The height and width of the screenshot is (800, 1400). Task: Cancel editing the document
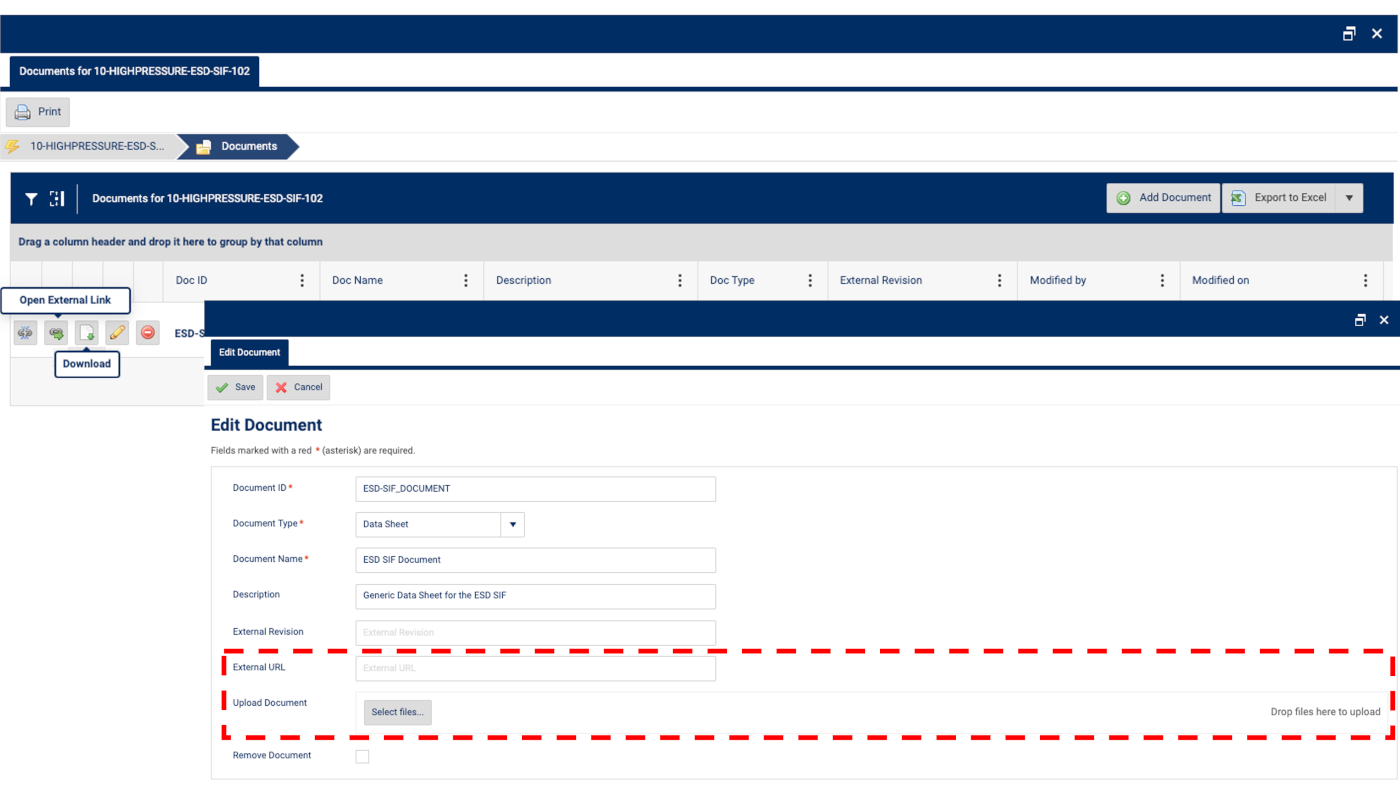[298, 387]
